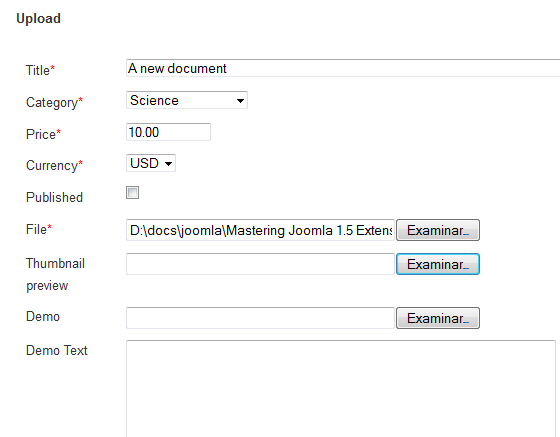Click Examinar button for Thumbnail preview
Screen dimensions: 560x437
(438, 264)
